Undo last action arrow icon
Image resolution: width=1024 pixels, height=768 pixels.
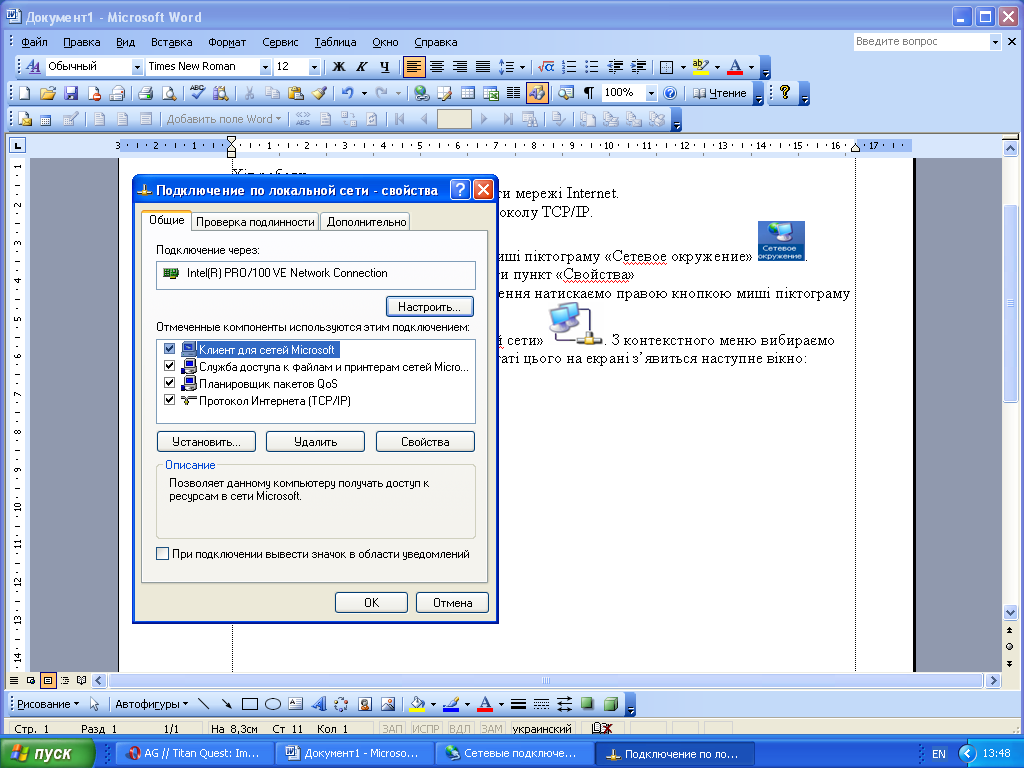tap(347, 93)
